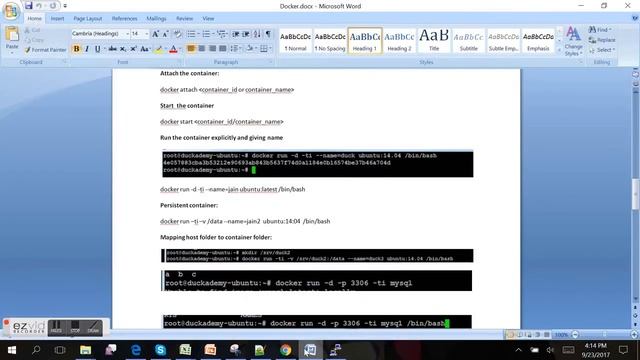Toggle underline formatting
640x360 pixels.
[x=97, y=49]
